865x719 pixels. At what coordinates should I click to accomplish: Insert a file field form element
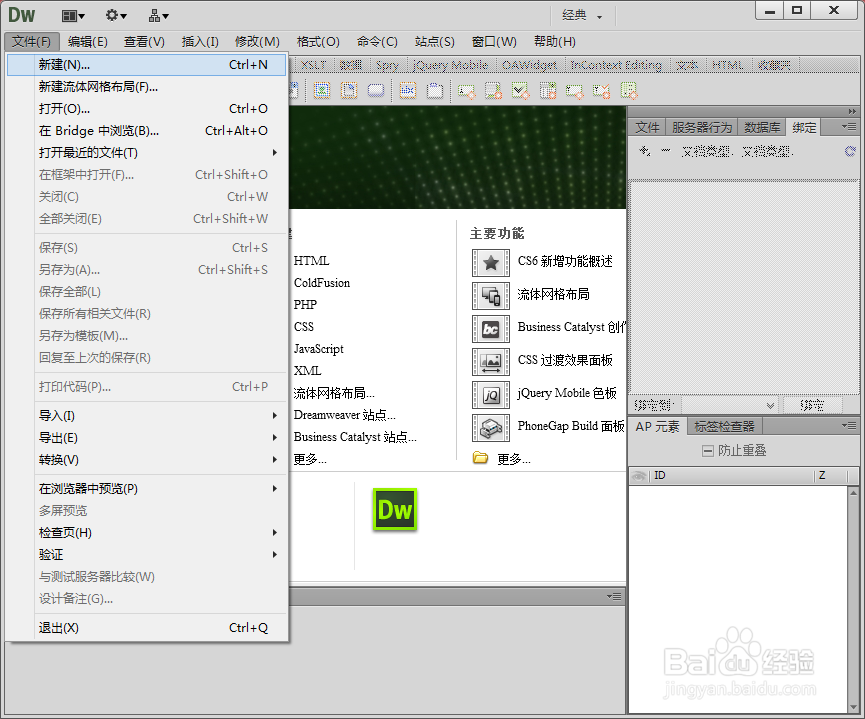(349, 90)
